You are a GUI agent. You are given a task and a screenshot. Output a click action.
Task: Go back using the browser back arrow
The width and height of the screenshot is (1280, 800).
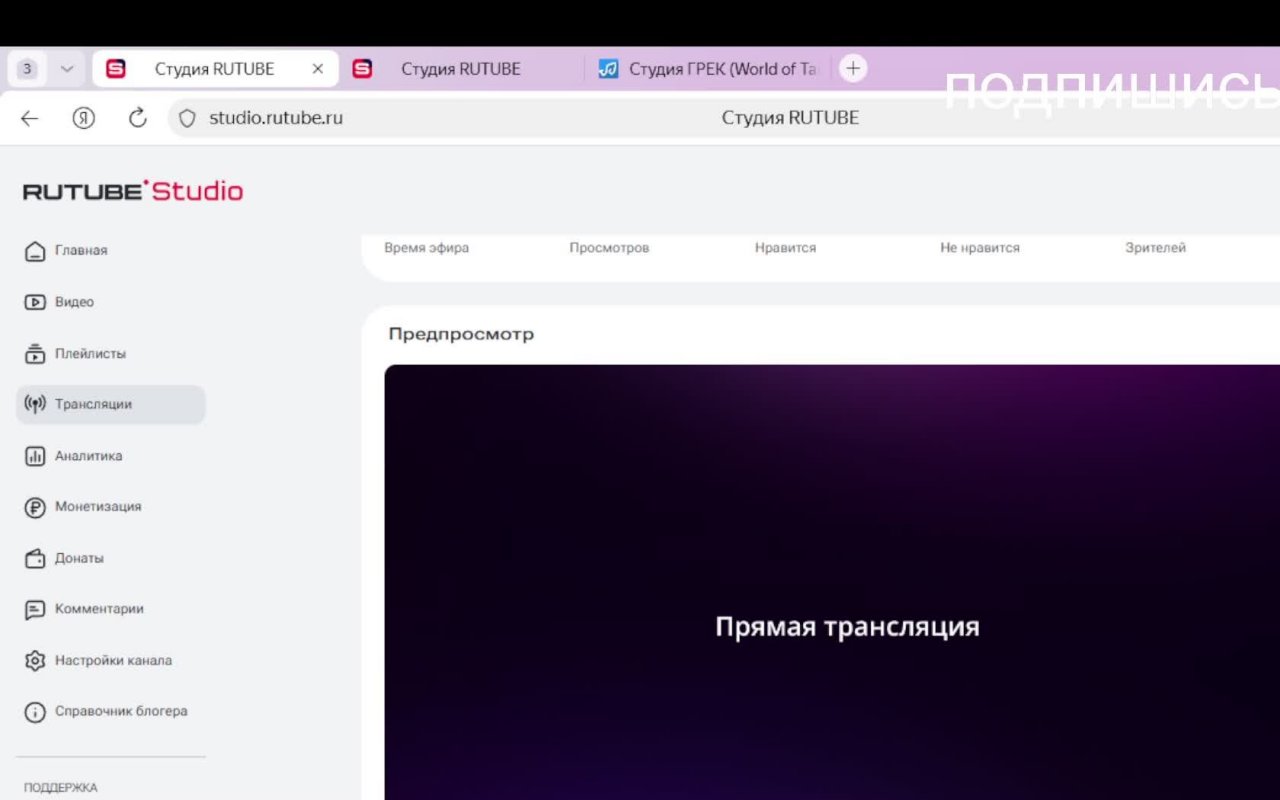point(30,118)
